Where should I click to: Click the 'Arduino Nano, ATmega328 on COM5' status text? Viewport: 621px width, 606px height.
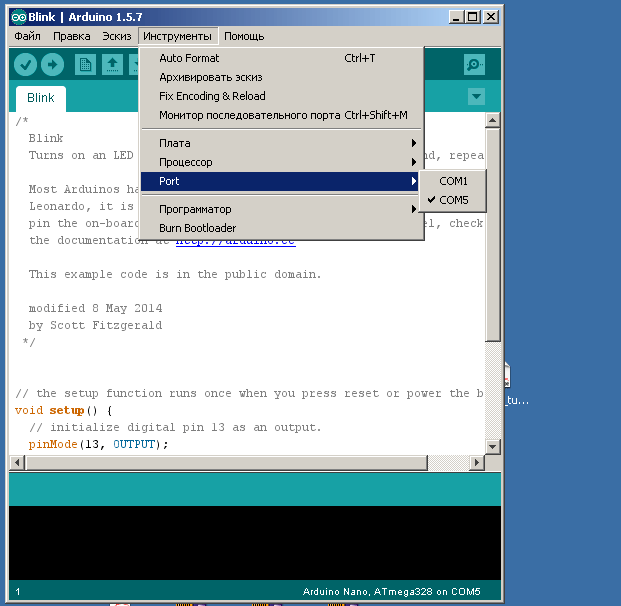(391, 592)
